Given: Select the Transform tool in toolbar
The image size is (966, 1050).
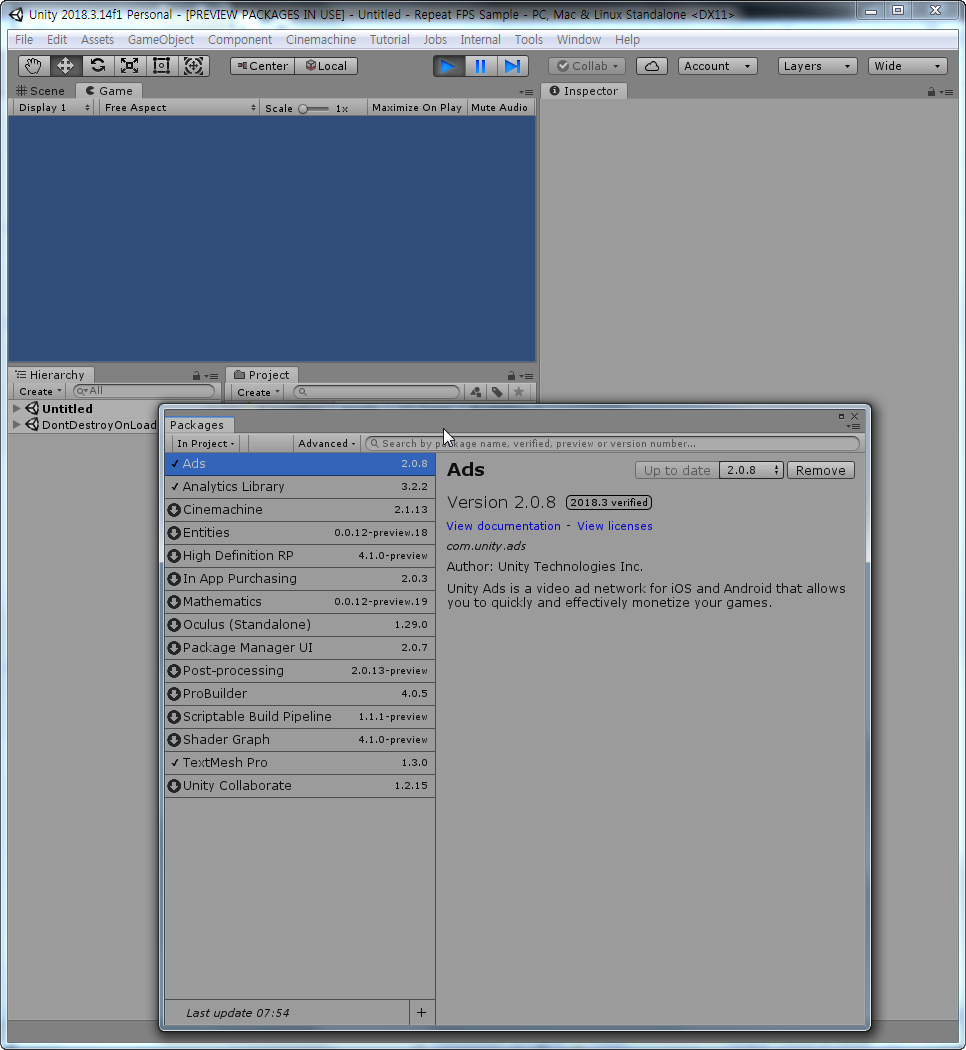Looking at the screenshot, I should click(x=193, y=66).
